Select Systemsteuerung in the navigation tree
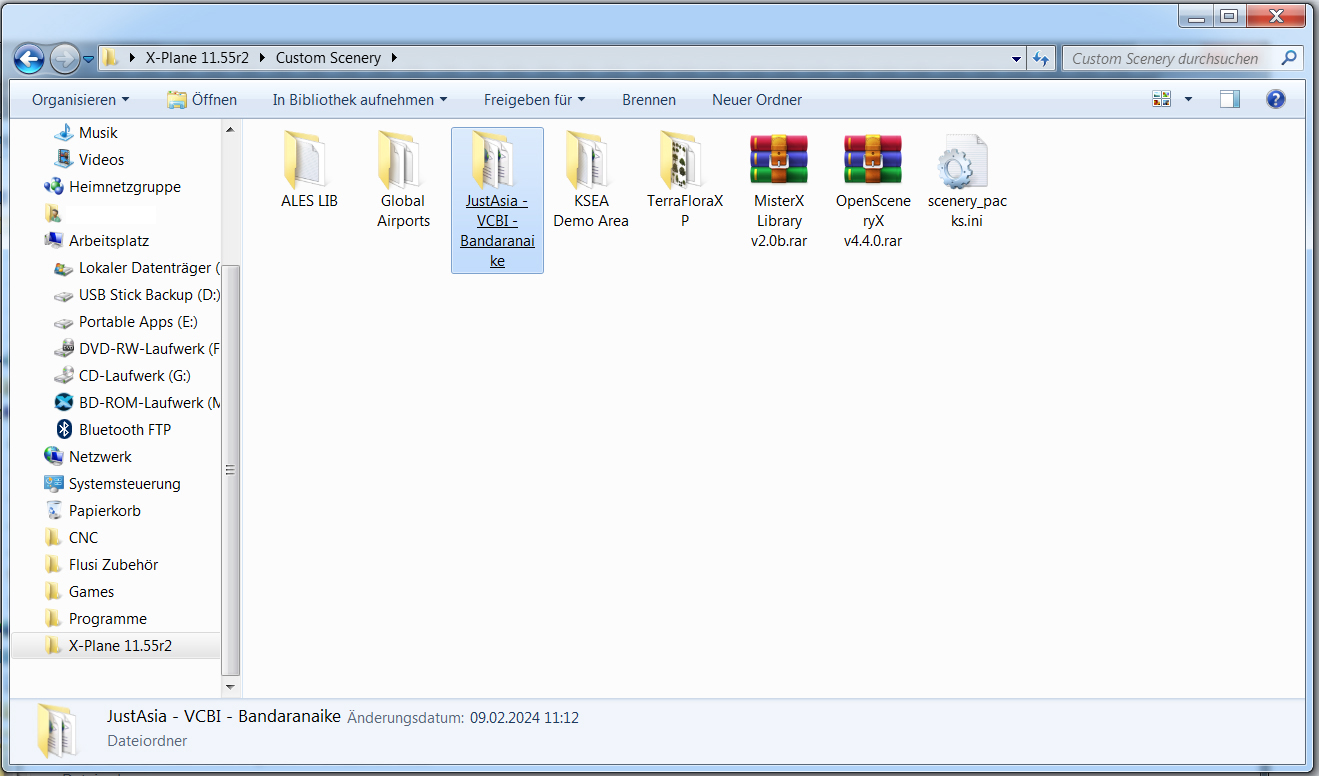 pos(124,484)
